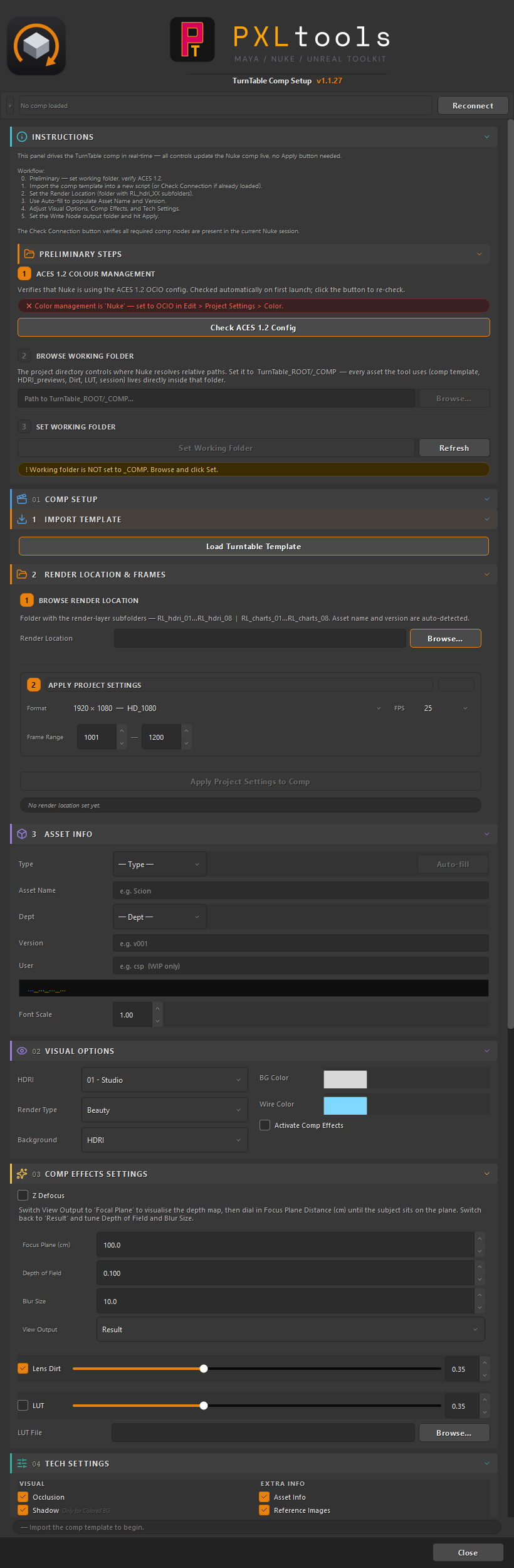Click the Render Location path field
The height and width of the screenshot is (1568, 514).
coord(260,638)
